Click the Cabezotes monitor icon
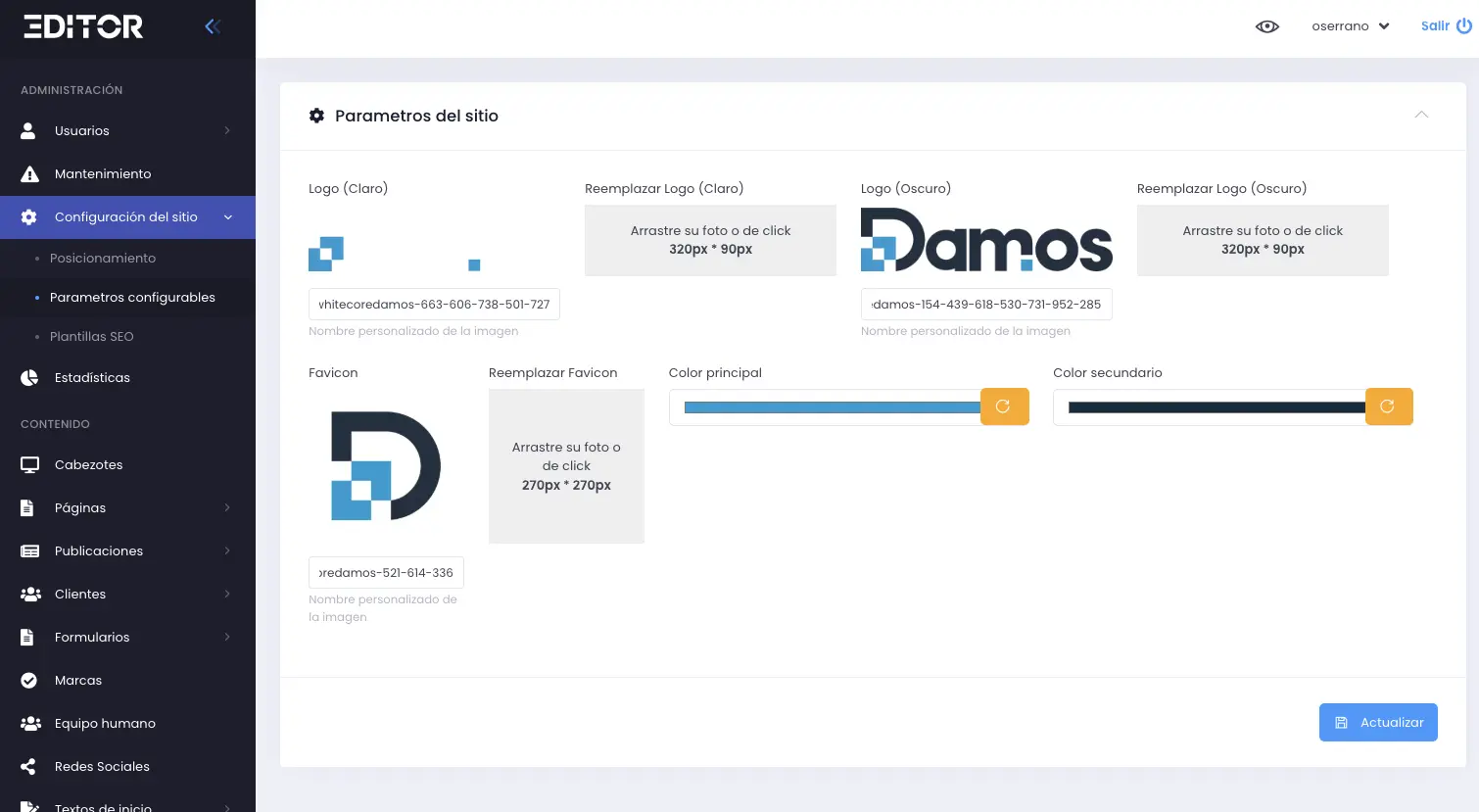 tap(29, 465)
